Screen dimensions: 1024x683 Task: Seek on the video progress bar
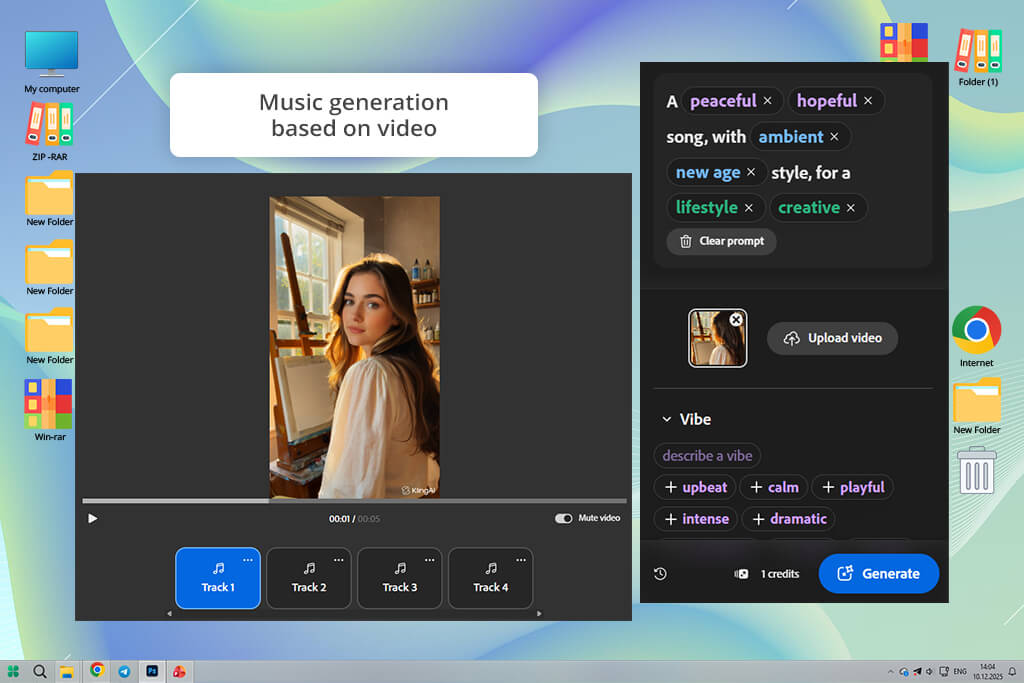(x=354, y=501)
